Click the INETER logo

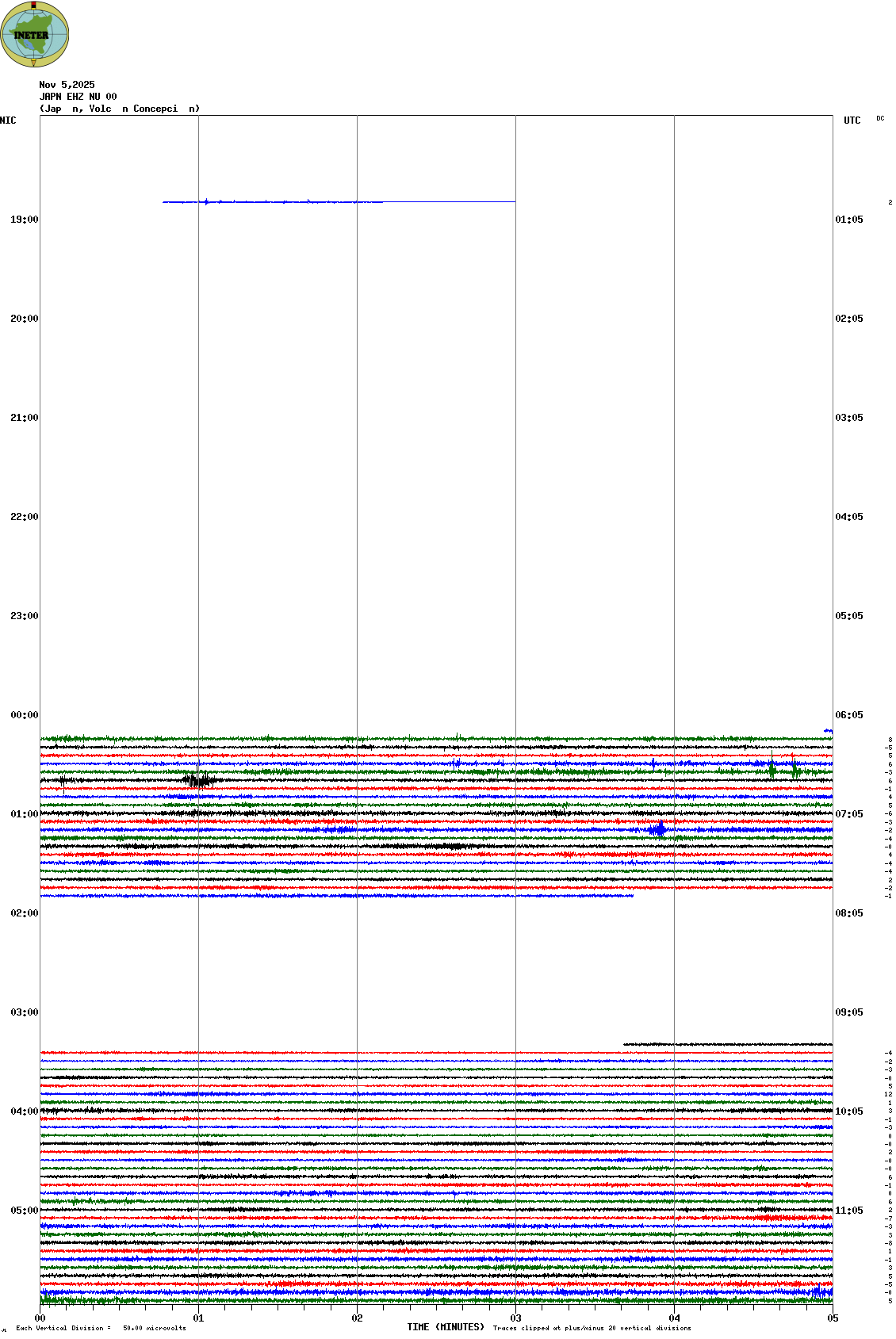tap(35, 34)
